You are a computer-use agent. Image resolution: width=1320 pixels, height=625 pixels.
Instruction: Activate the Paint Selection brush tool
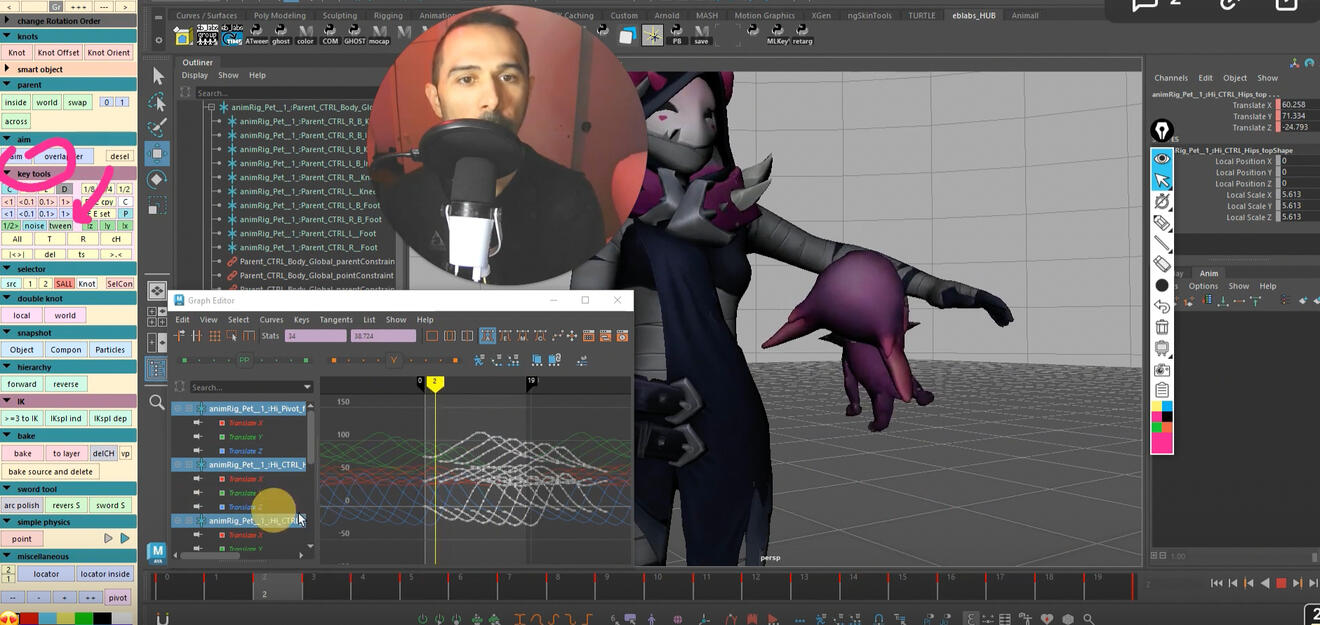pyautogui.click(x=157, y=127)
